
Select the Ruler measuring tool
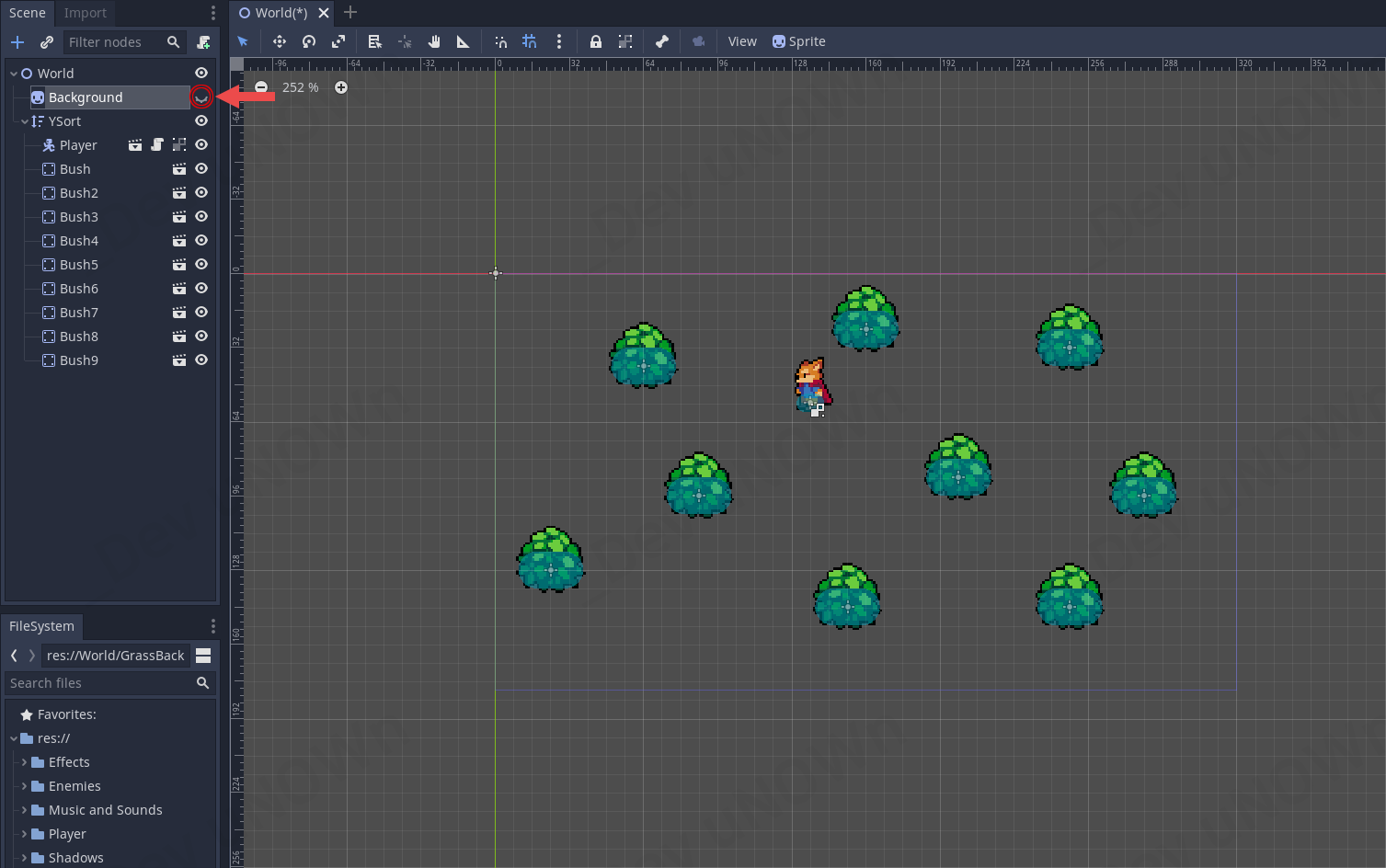[x=464, y=41]
